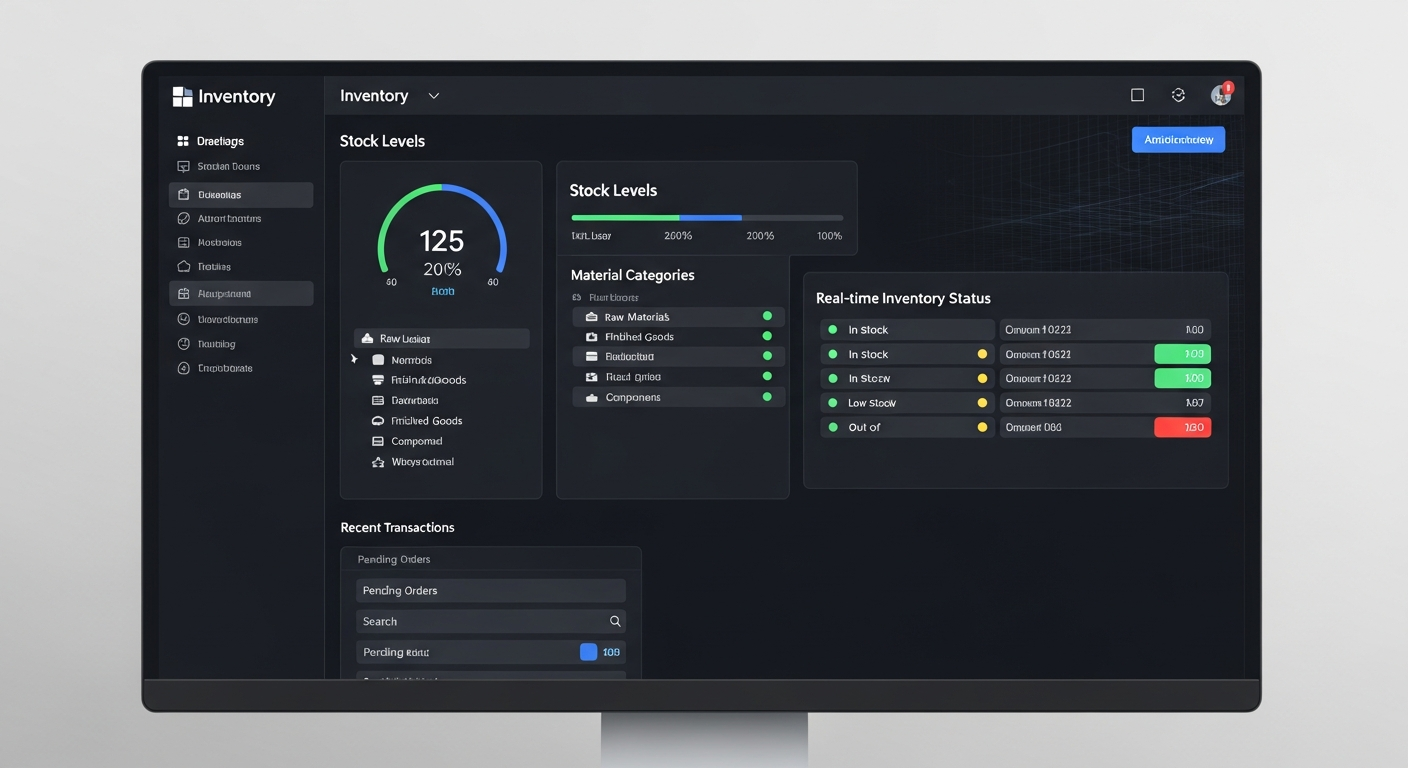Click the magnifier icon in the Search field
The width and height of the screenshot is (1408, 768).
click(x=615, y=621)
